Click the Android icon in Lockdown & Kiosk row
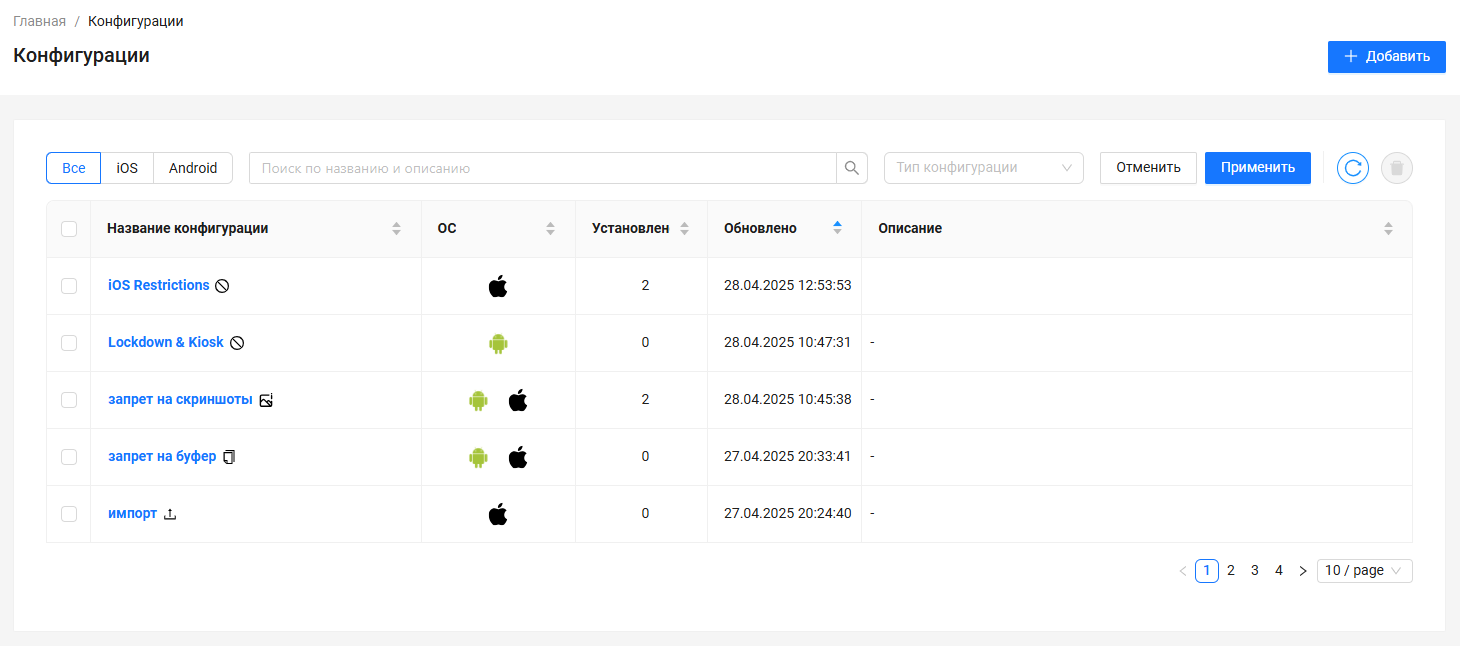 (x=498, y=343)
